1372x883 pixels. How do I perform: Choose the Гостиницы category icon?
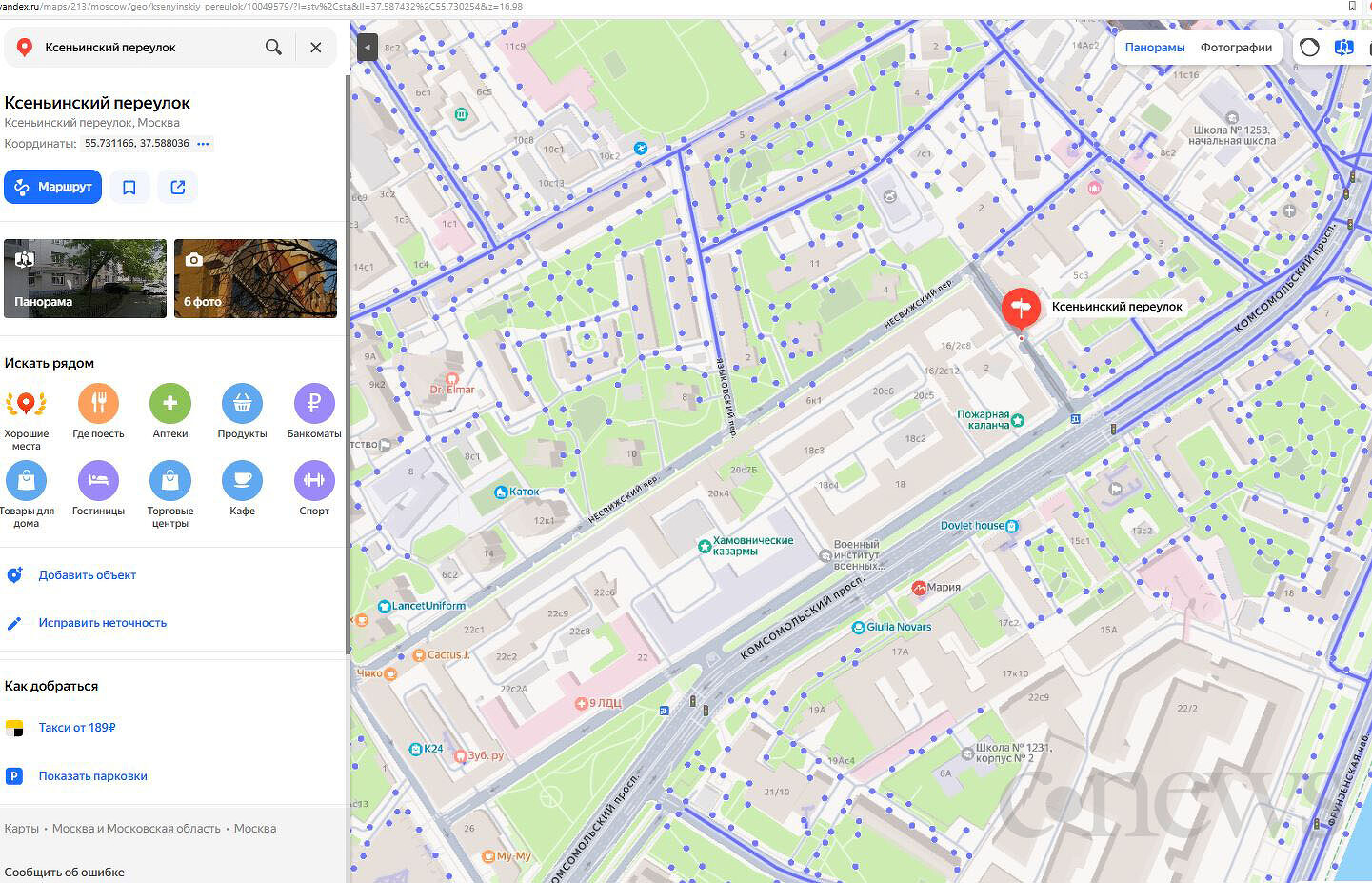[98, 481]
